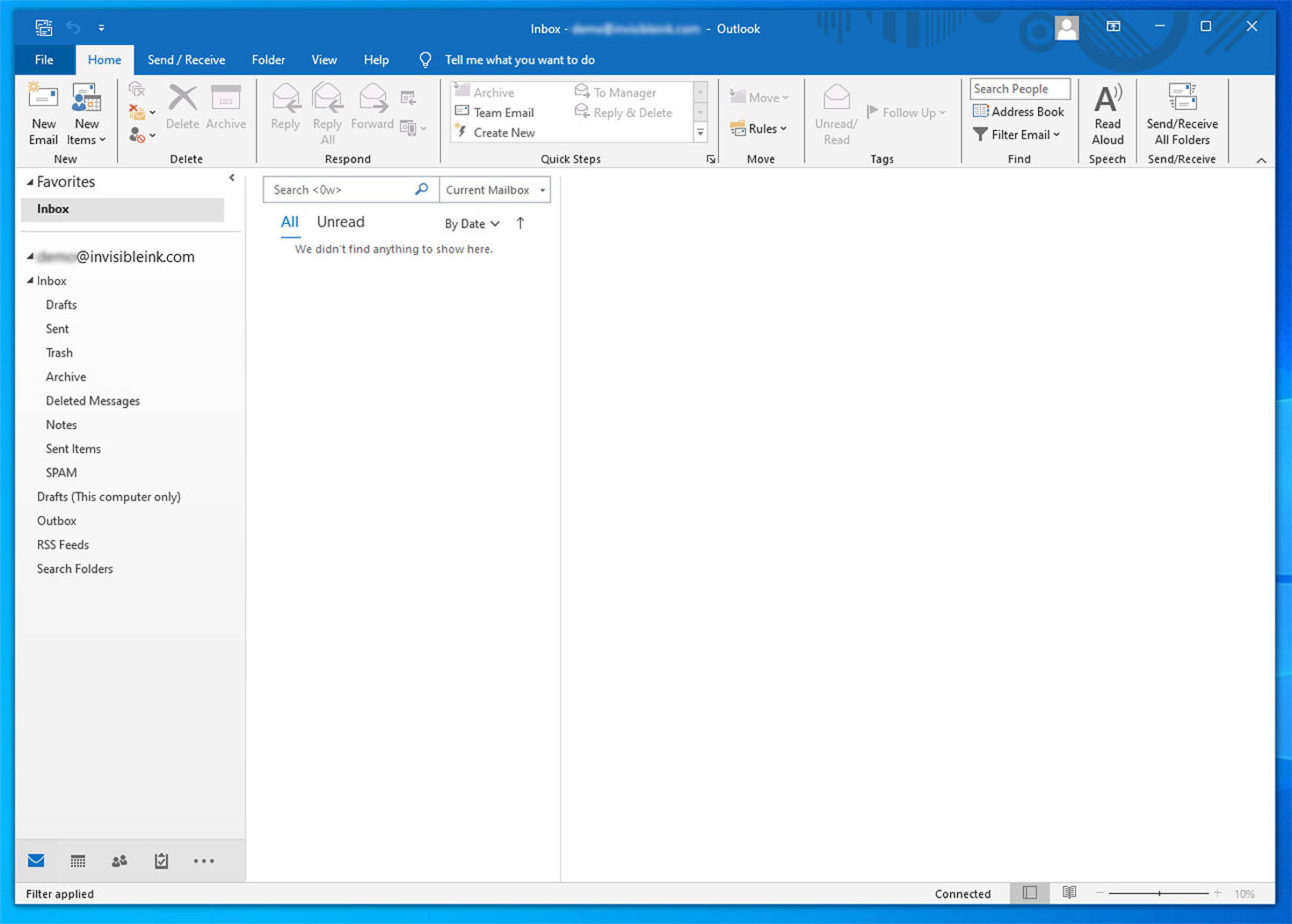The height and width of the screenshot is (924, 1292).
Task: Collapse the Favorites section
Action: [x=30, y=182]
